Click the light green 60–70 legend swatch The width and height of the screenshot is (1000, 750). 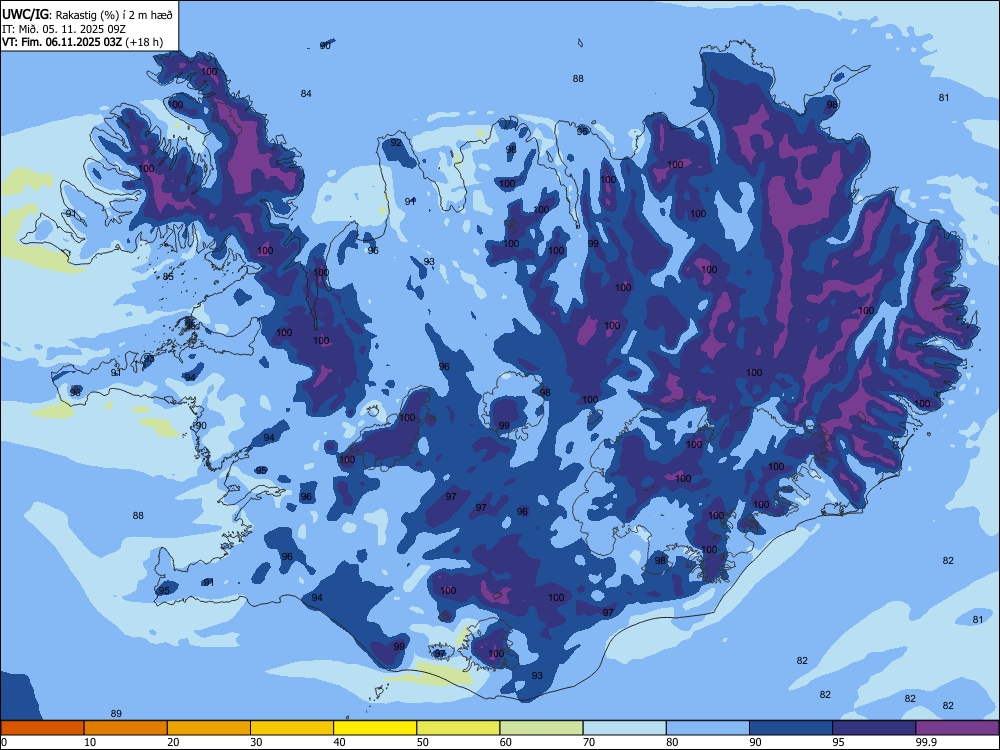(x=541, y=728)
